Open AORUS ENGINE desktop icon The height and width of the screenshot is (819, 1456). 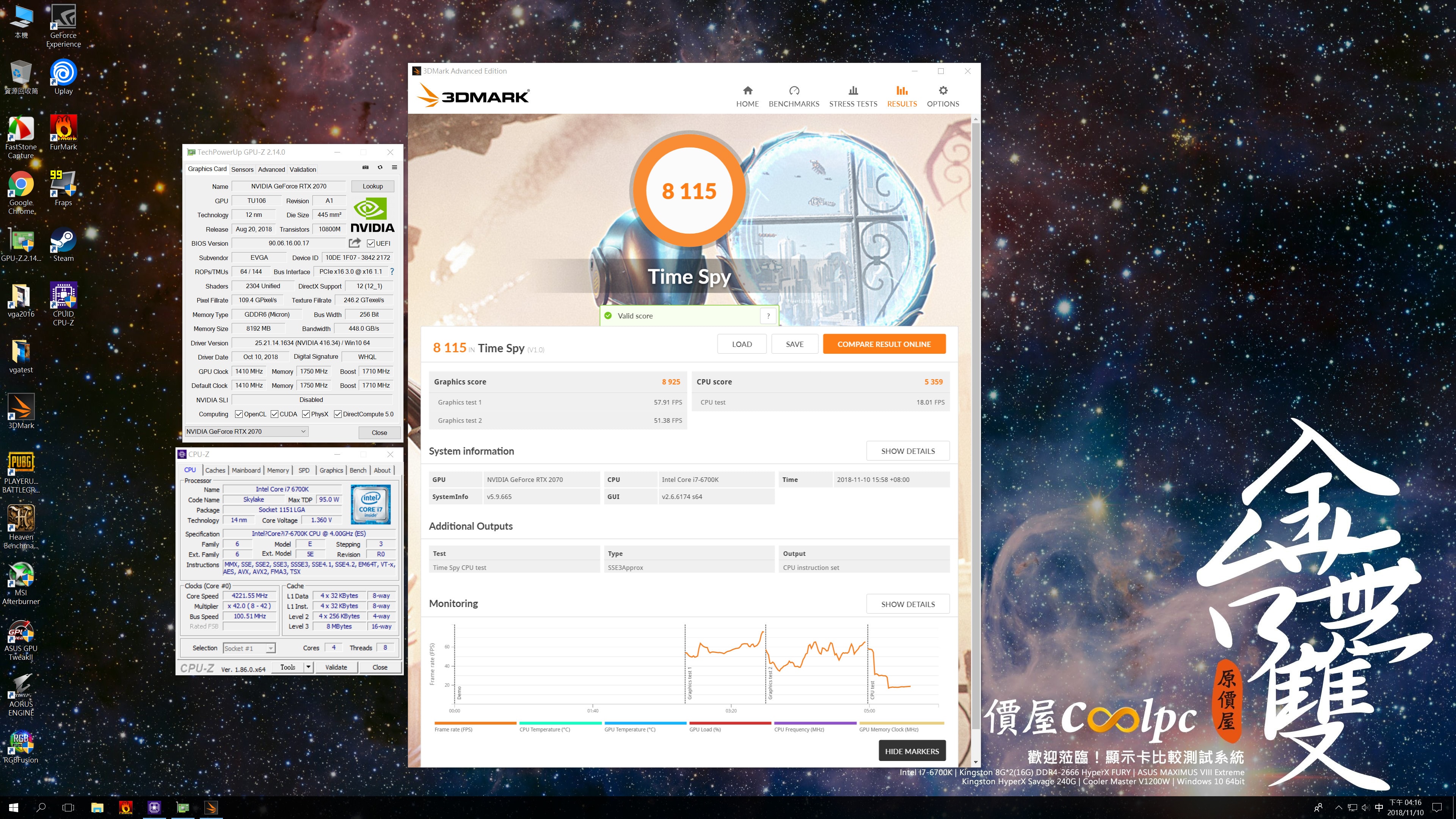click(x=21, y=695)
